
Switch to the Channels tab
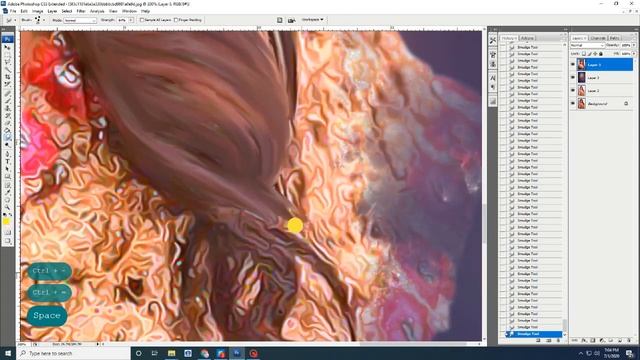(x=598, y=38)
